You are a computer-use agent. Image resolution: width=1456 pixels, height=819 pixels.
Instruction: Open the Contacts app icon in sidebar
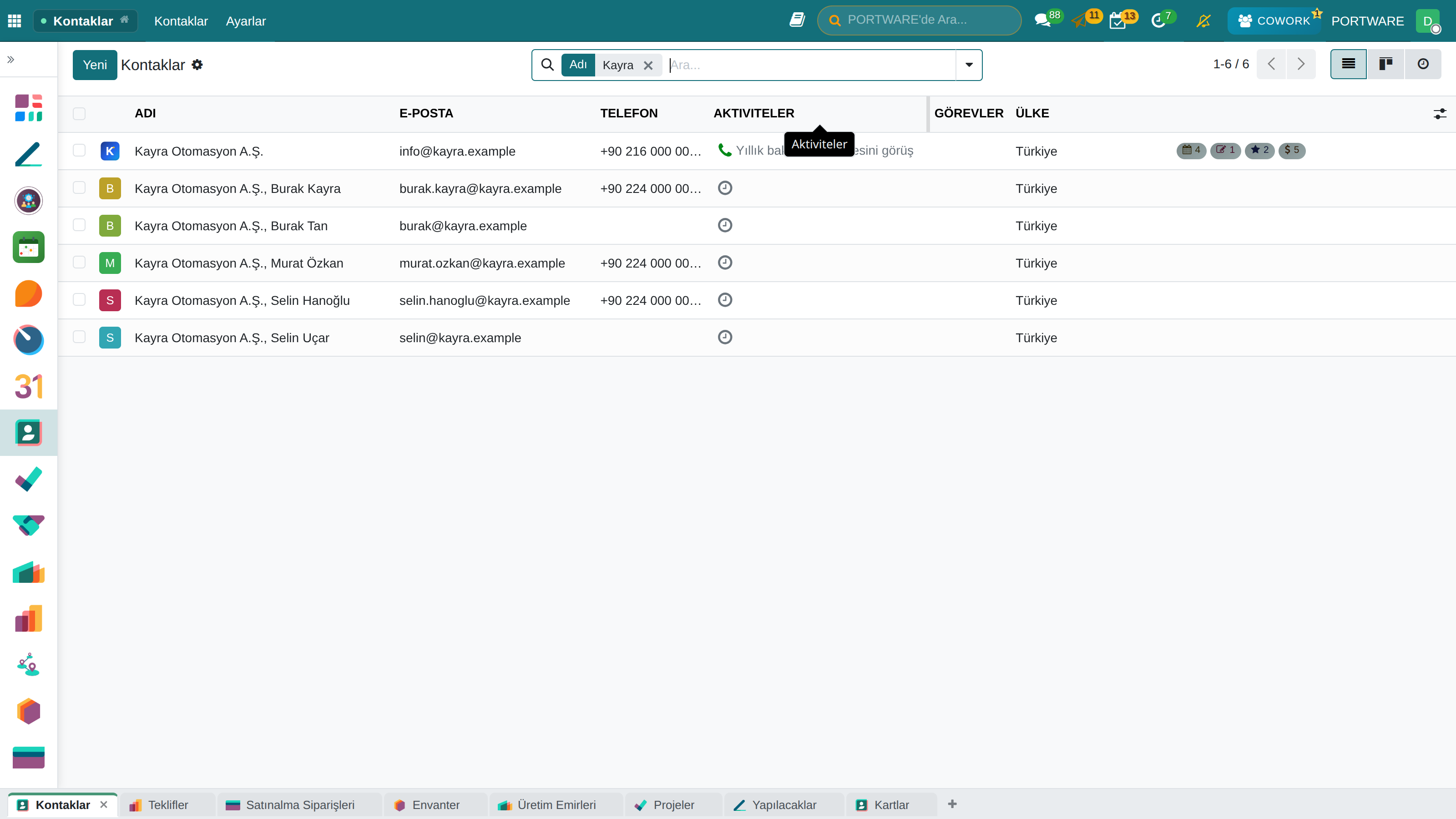28,433
